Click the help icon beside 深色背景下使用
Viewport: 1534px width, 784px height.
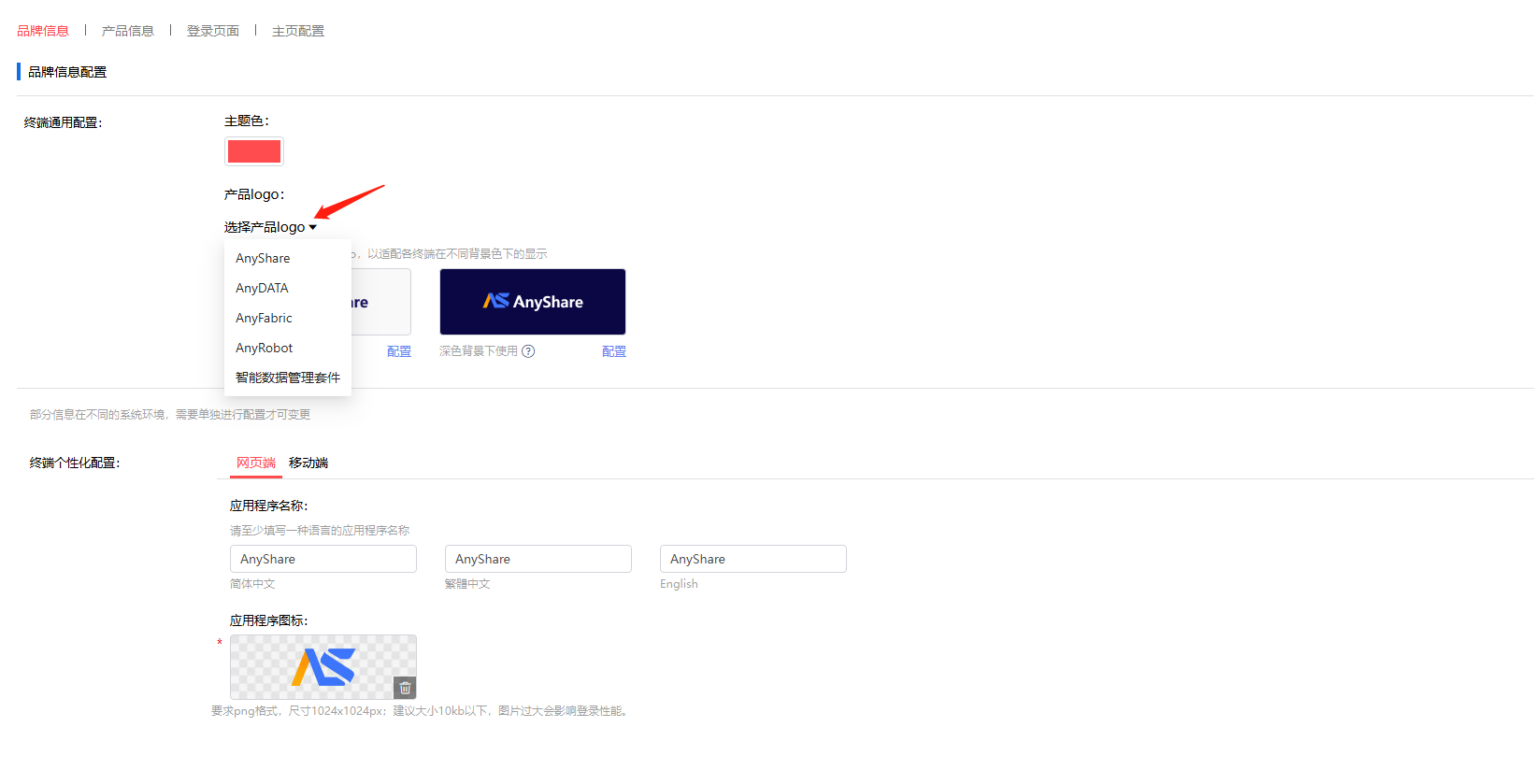[x=528, y=351]
